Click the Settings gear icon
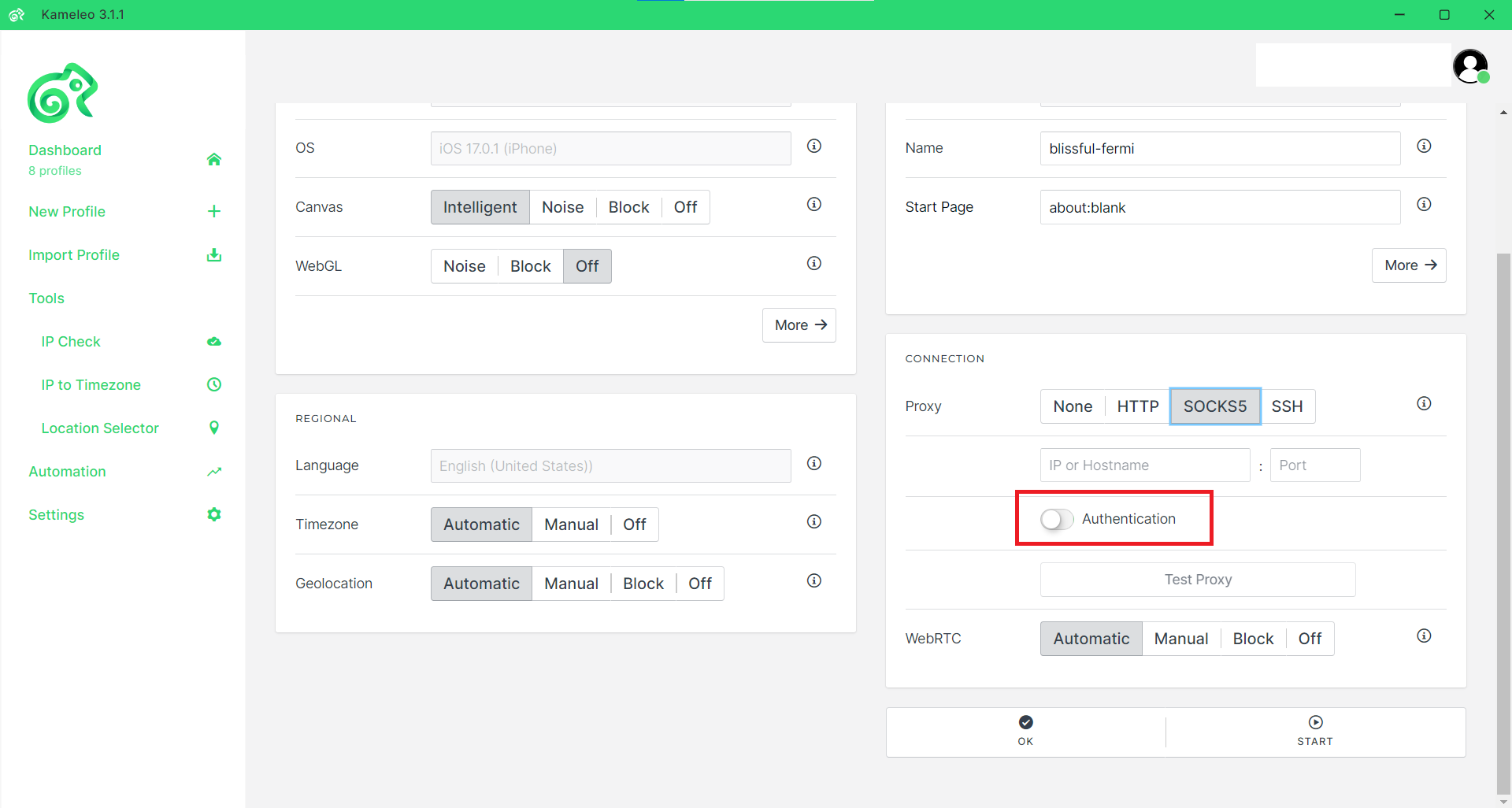1512x808 pixels. click(x=213, y=514)
